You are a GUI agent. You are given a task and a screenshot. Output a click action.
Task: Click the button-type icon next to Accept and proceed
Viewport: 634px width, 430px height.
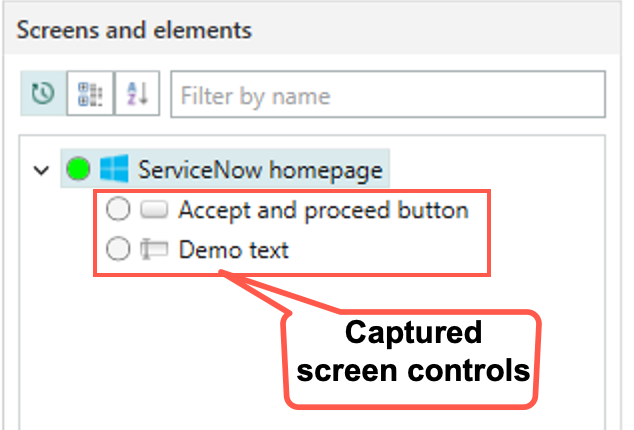click(154, 210)
